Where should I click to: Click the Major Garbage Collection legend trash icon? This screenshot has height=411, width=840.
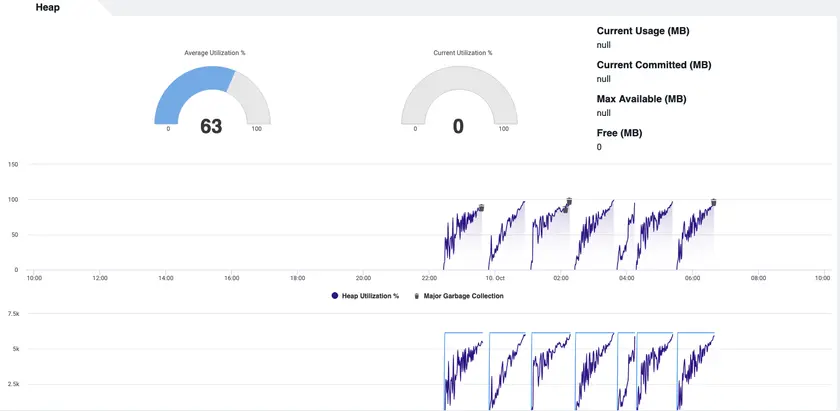click(x=417, y=296)
